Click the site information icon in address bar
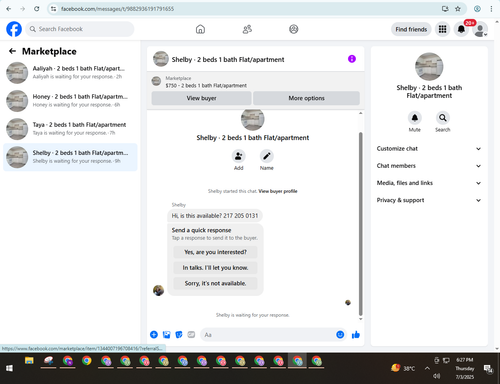500x384 pixels. click(x=53, y=9)
